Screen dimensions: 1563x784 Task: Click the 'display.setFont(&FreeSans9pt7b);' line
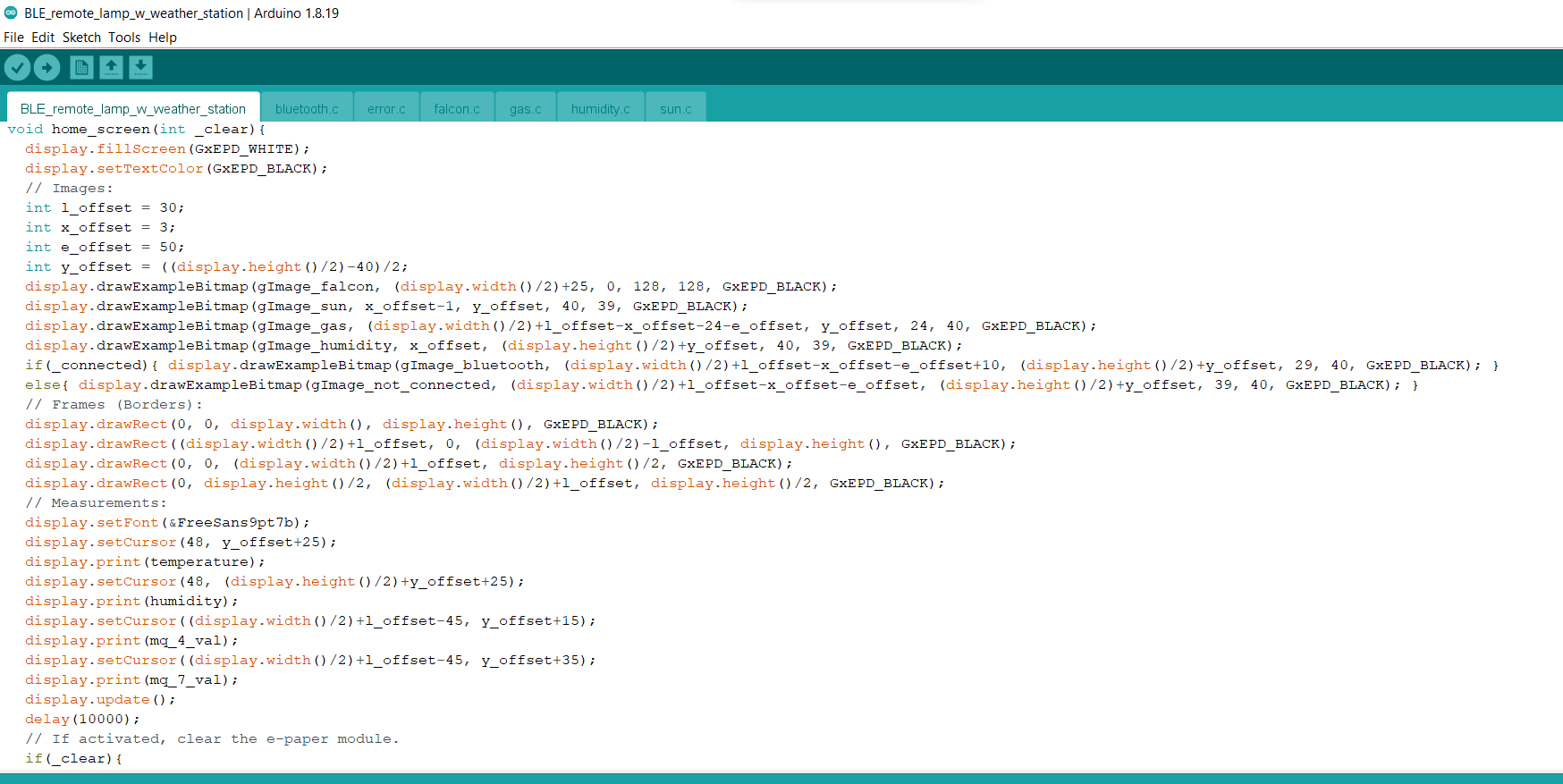click(167, 522)
